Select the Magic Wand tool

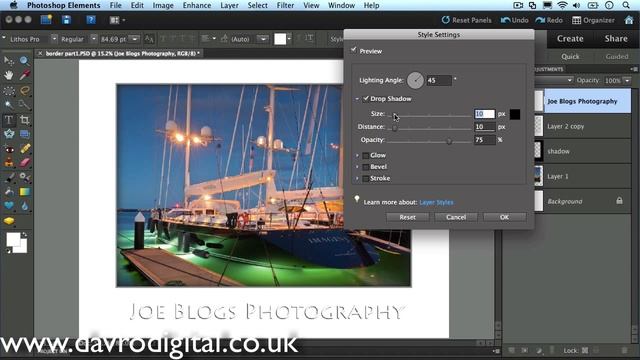9,105
